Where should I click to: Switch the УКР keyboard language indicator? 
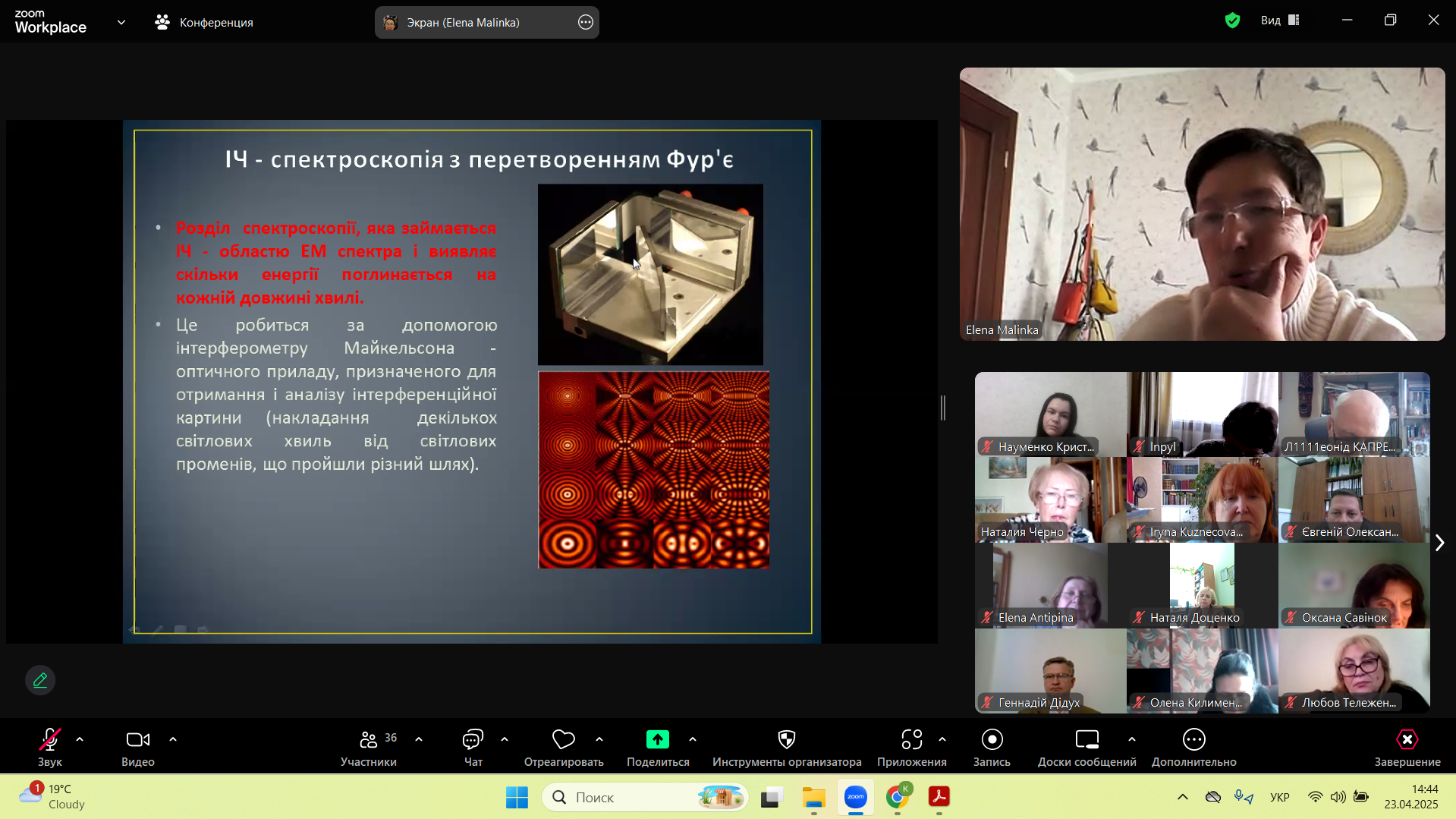pos(1280,797)
